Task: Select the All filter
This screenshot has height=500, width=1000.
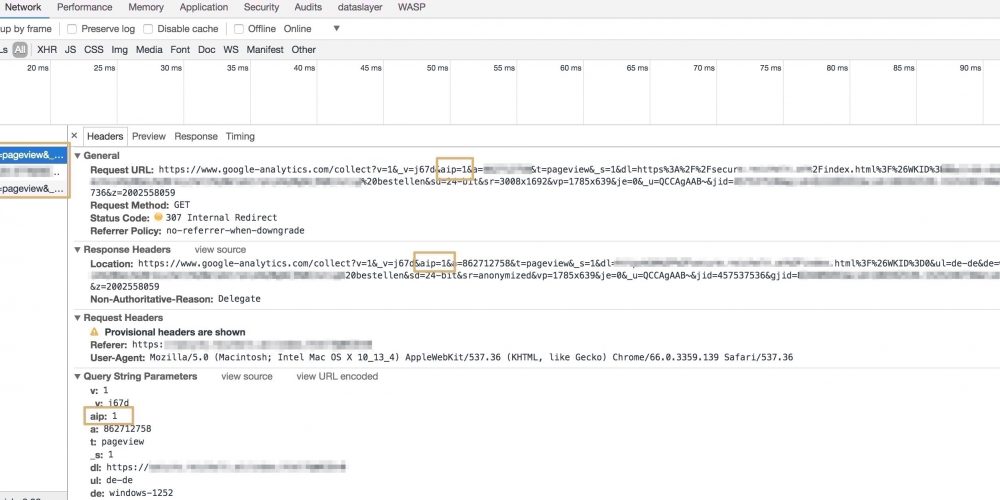Action: click(20, 50)
